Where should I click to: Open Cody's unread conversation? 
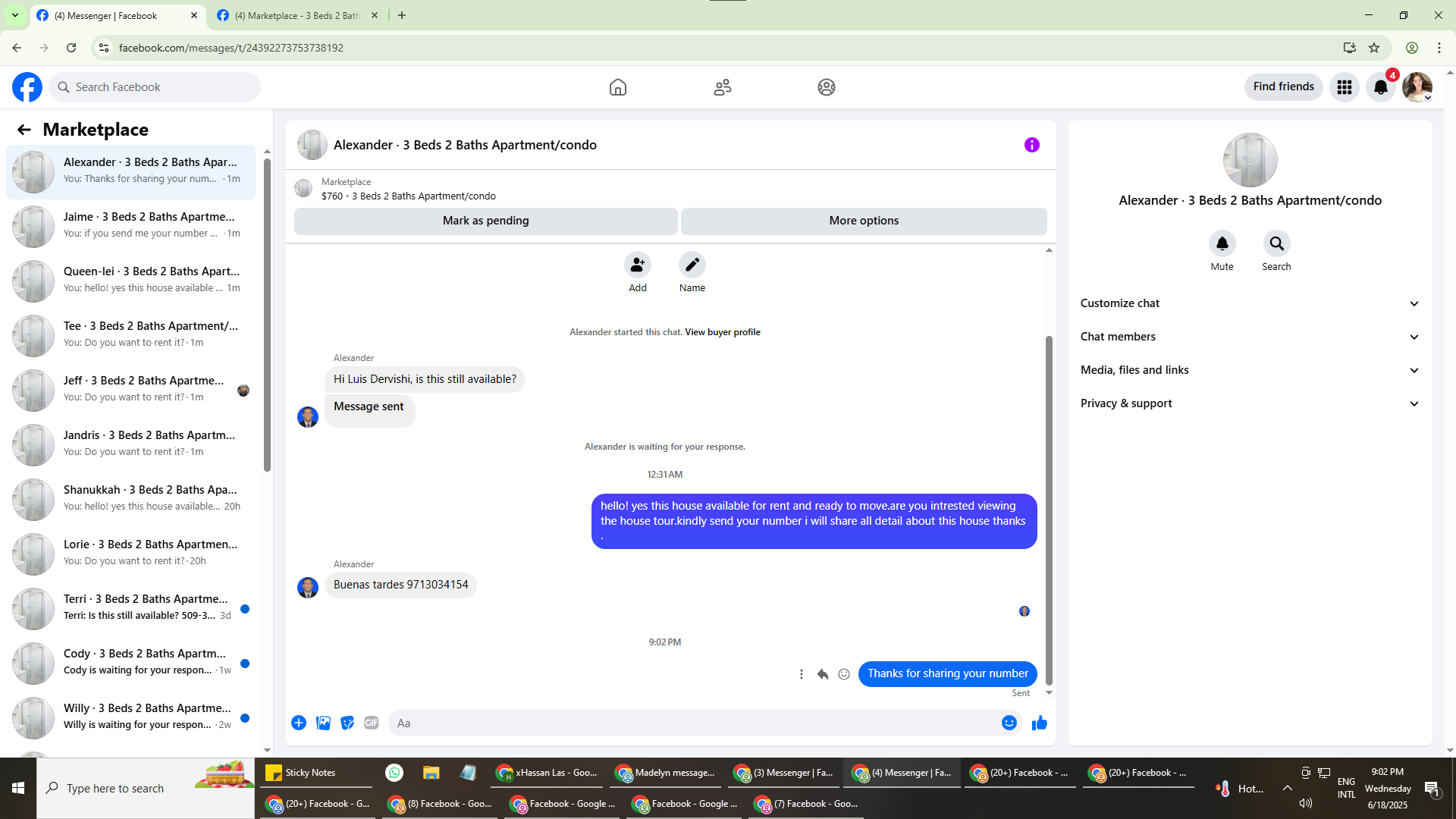point(131,662)
